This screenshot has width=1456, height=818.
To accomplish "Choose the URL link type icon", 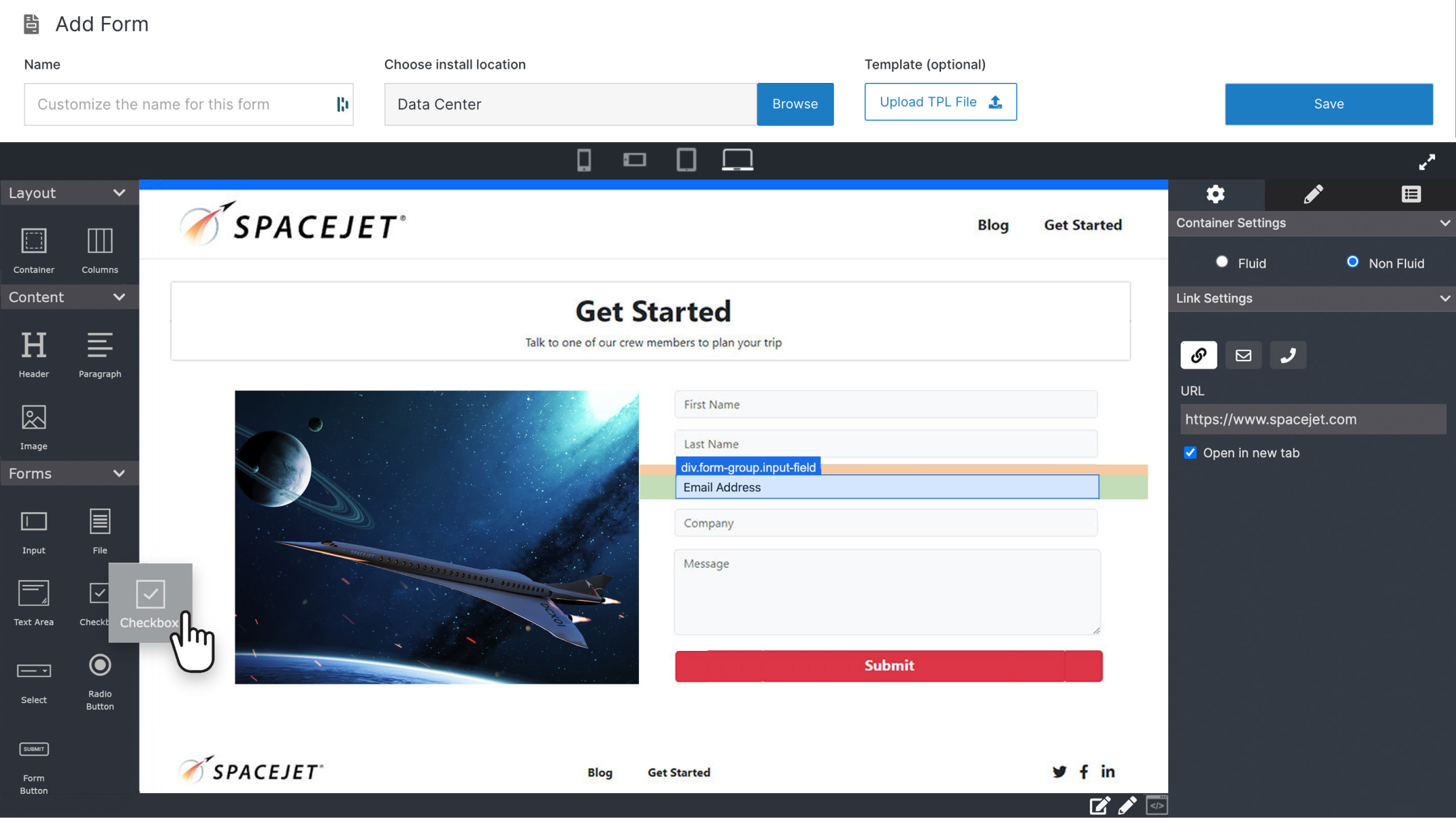I will click(1199, 355).
